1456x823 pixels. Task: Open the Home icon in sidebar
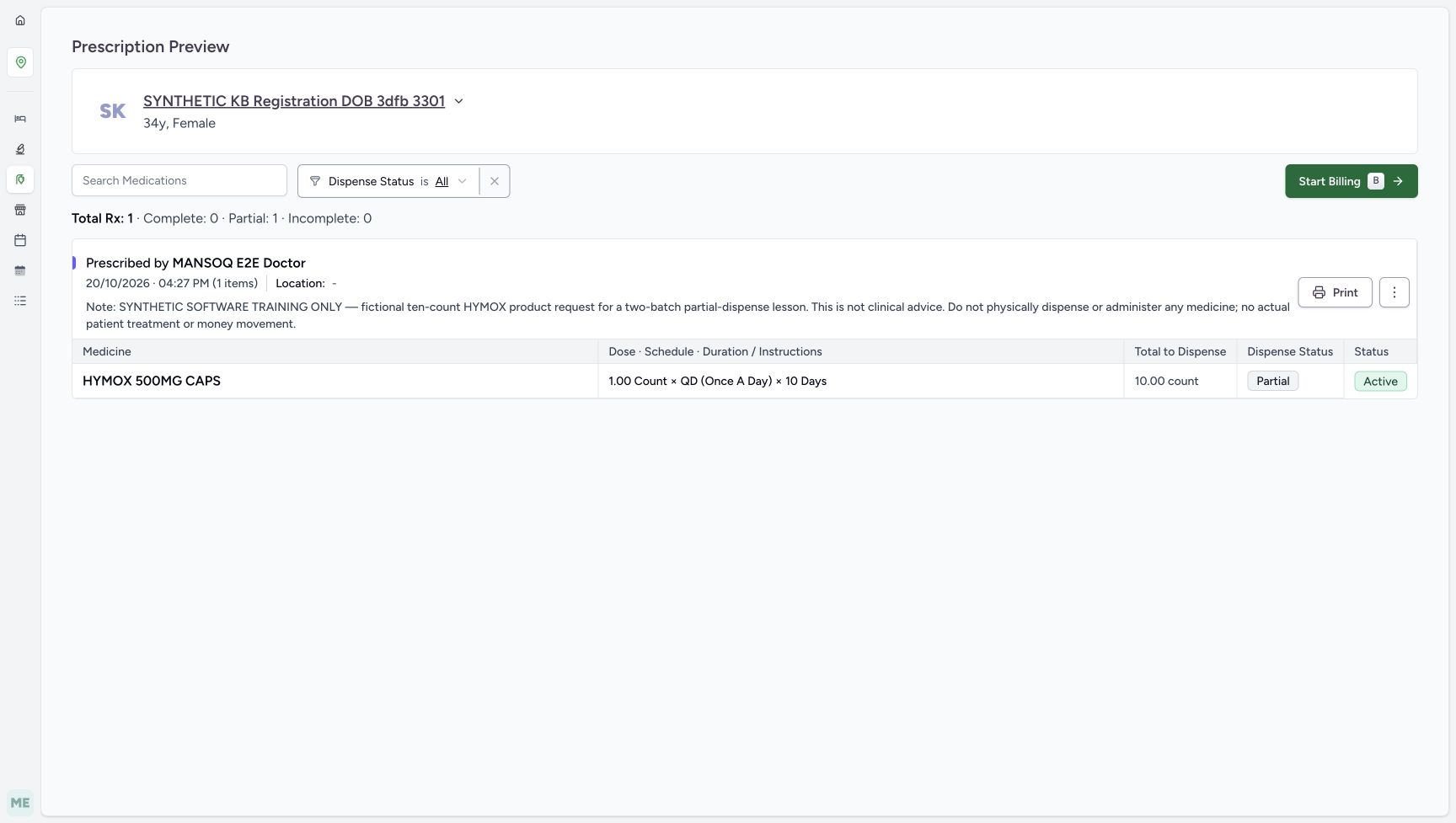point(20,20)
